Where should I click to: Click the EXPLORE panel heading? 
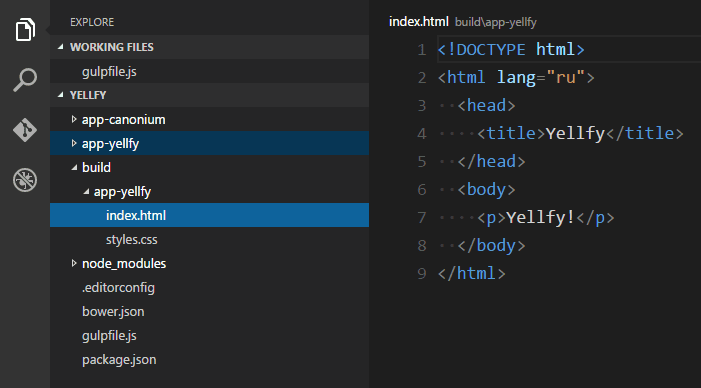tap(92, 22)
